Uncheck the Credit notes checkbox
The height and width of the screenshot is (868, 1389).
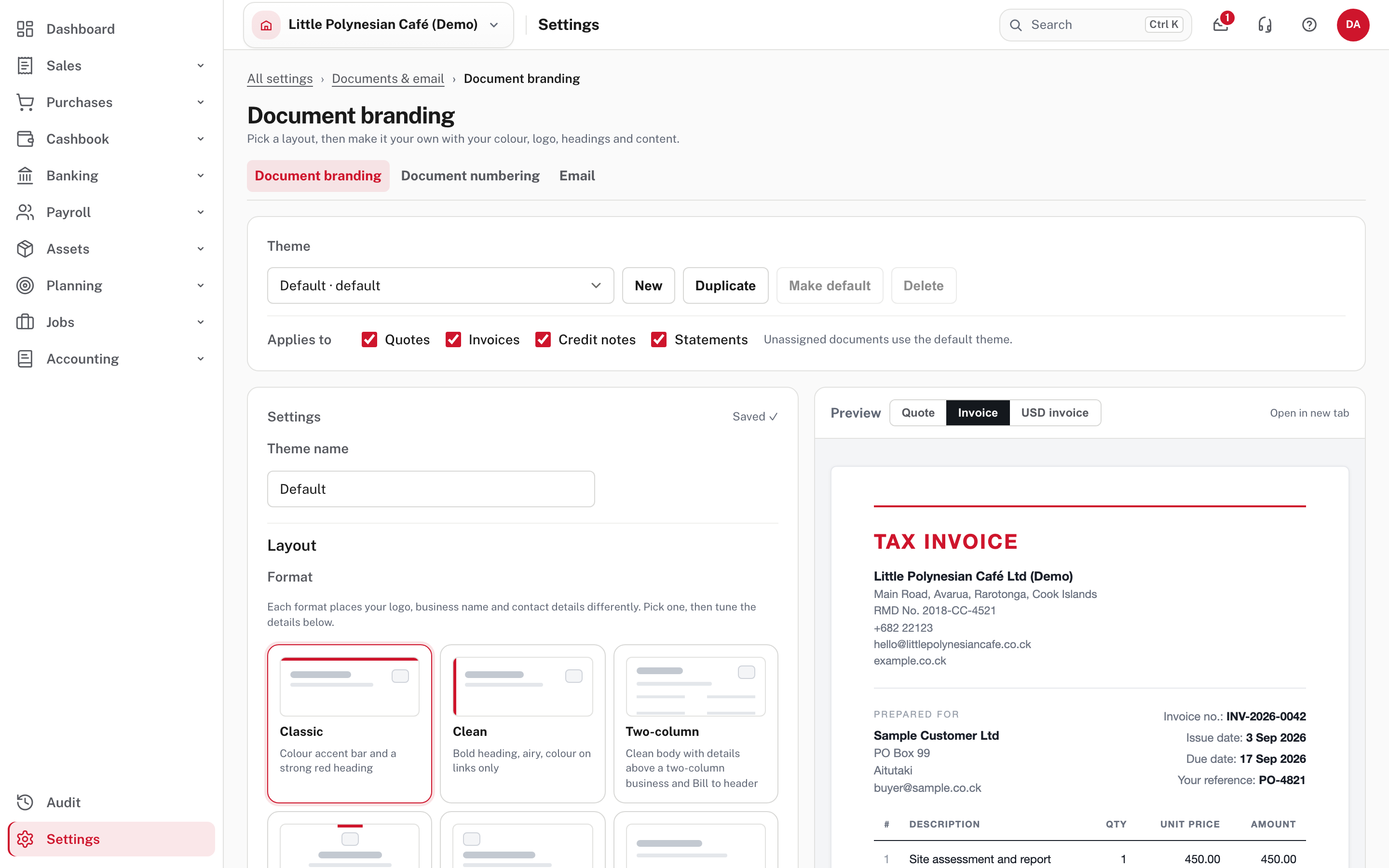543,340
